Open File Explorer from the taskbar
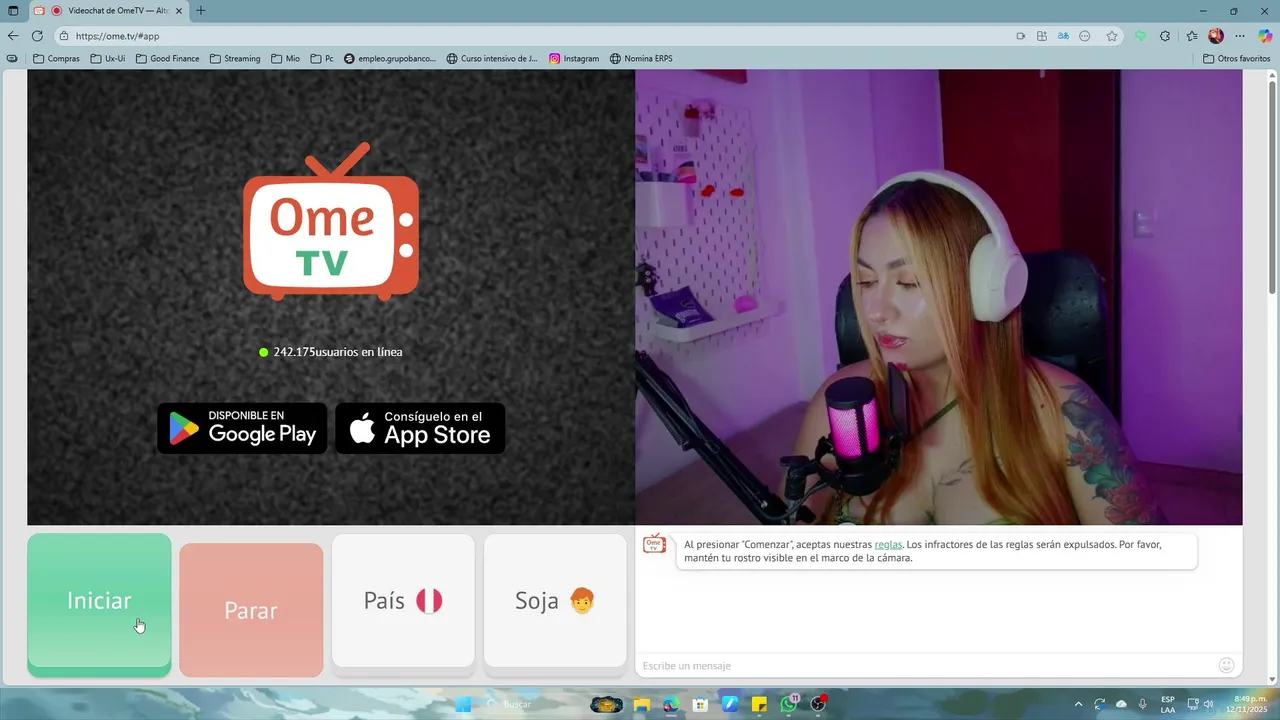 [x=641, y=704]
